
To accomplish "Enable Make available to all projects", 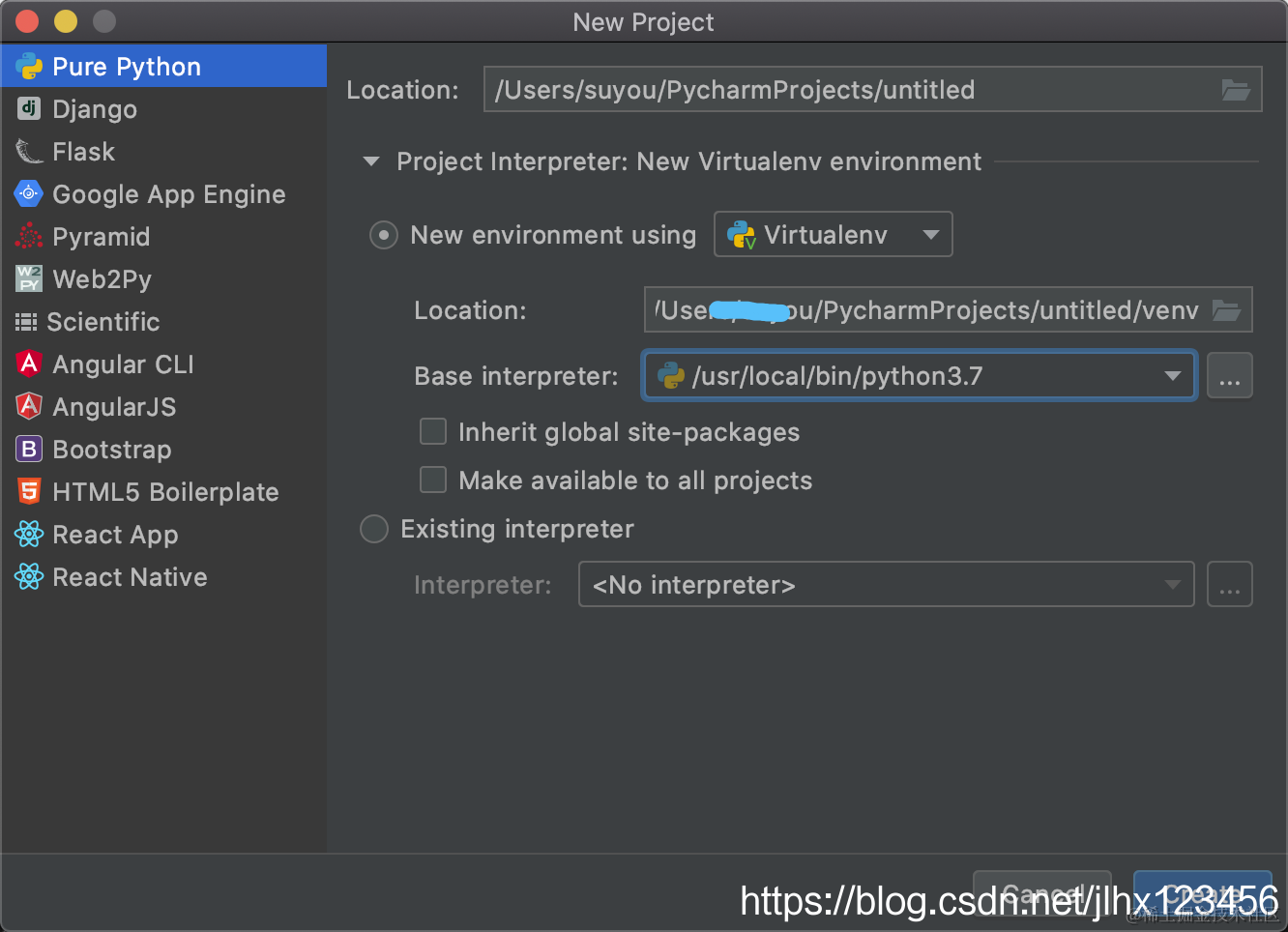I will point(433,480).
